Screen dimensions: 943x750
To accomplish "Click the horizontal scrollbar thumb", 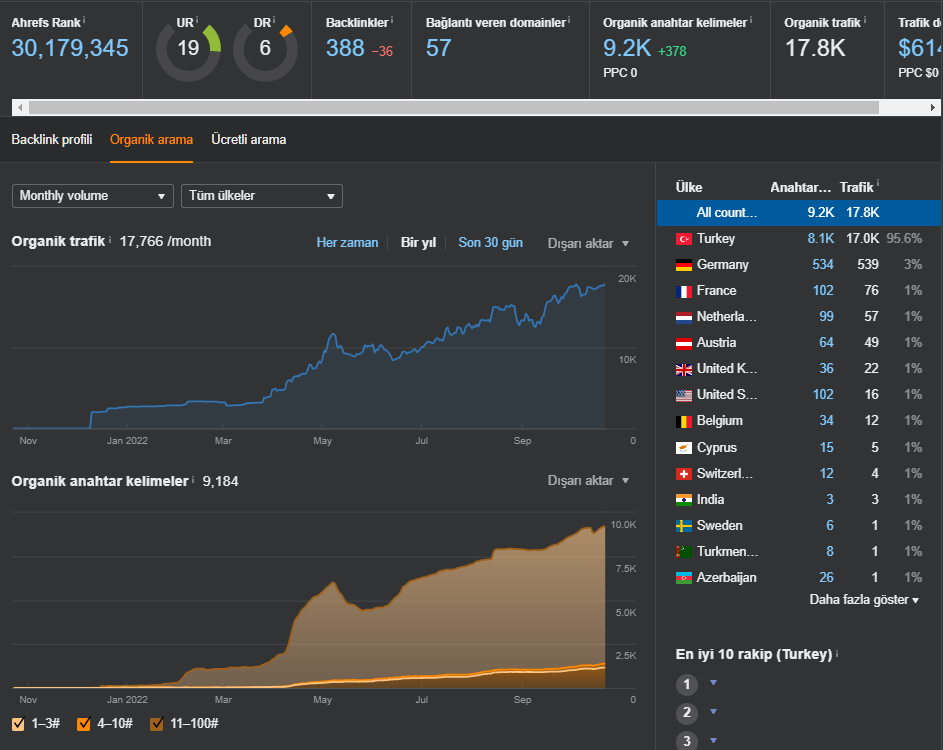I will [x=453, y=108].
